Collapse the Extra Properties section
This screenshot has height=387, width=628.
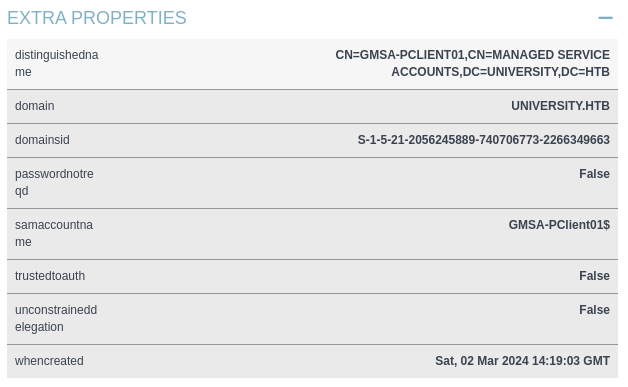[605, 18]
